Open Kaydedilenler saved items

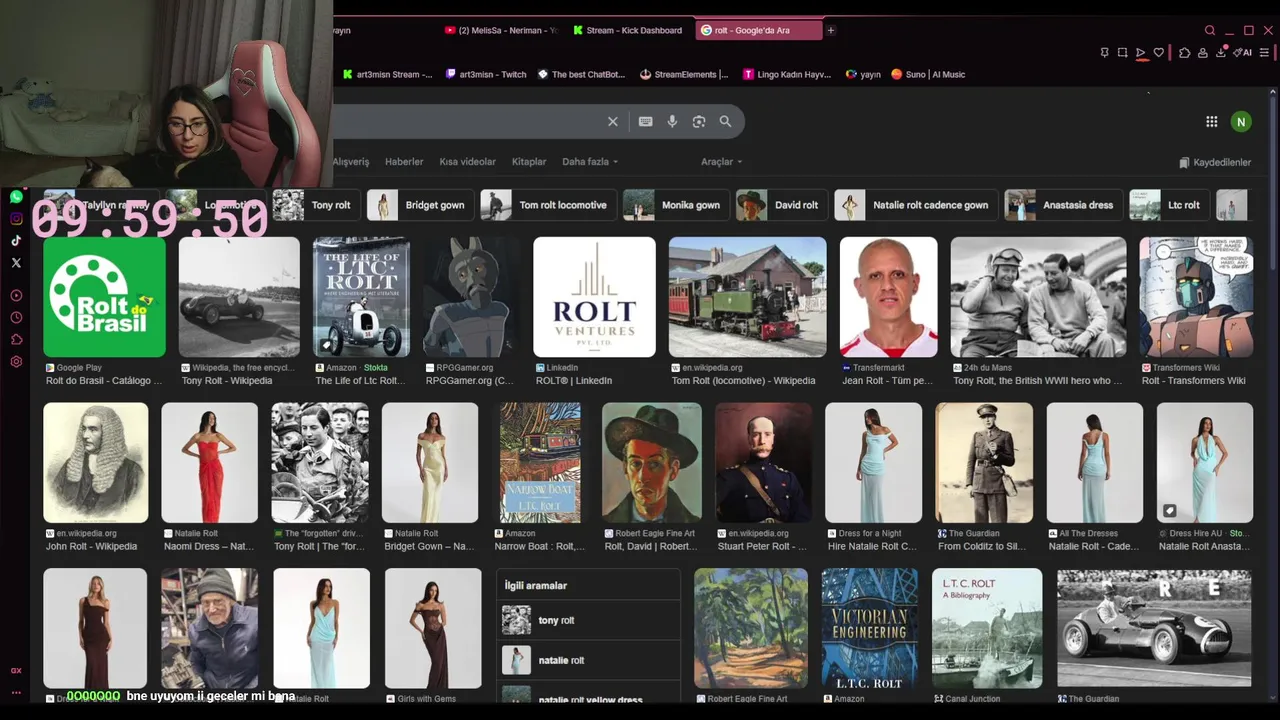point(1215,162)
